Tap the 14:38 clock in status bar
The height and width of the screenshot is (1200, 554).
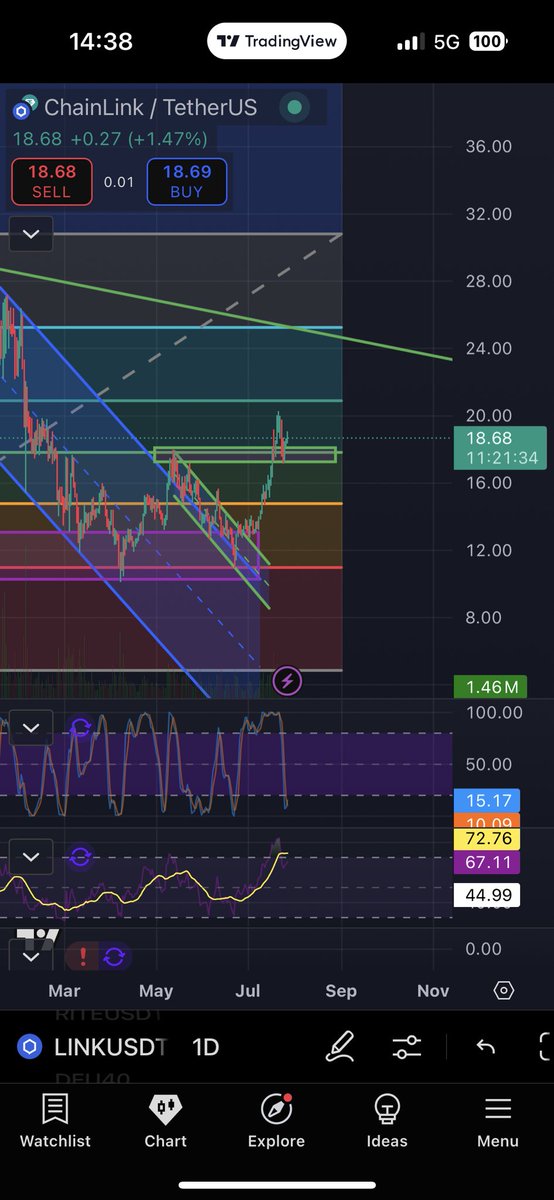point(100,42)
